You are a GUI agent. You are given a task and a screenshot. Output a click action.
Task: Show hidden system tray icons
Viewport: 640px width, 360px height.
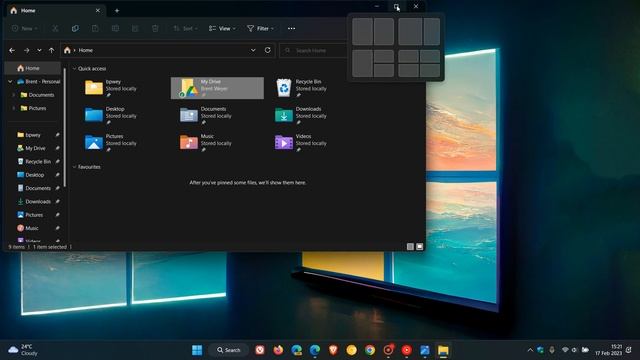[x=530, y=350]
